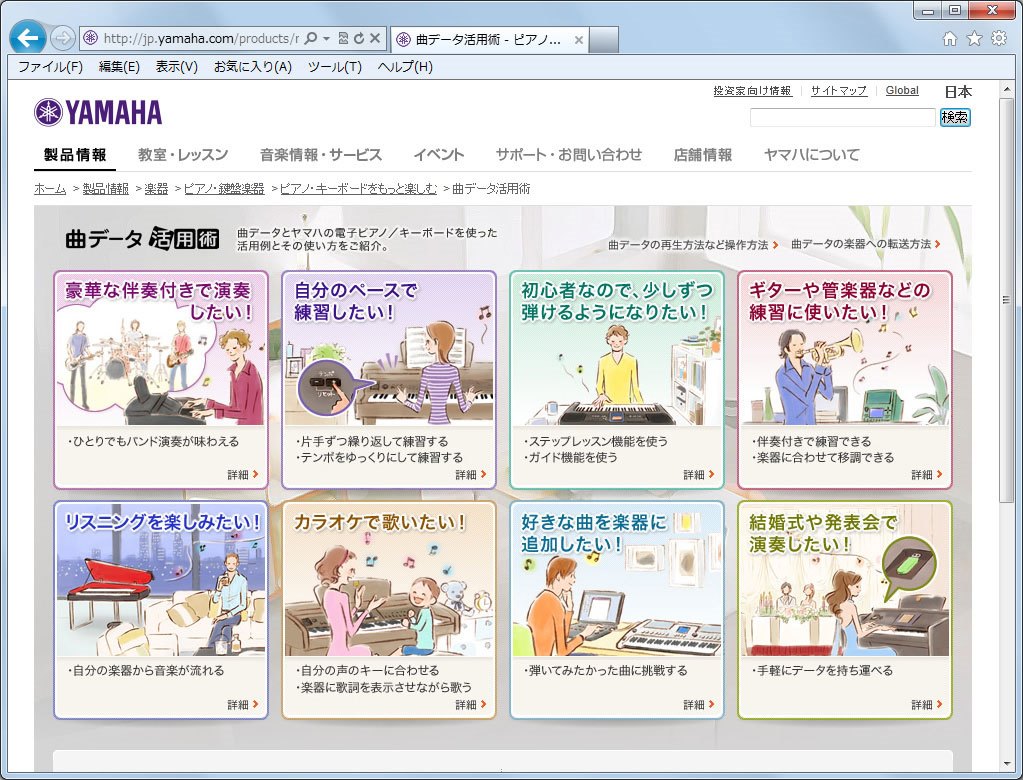Select the サポート・お問い合わせ navigation tab
The image size is (1023, 780).
568,155
